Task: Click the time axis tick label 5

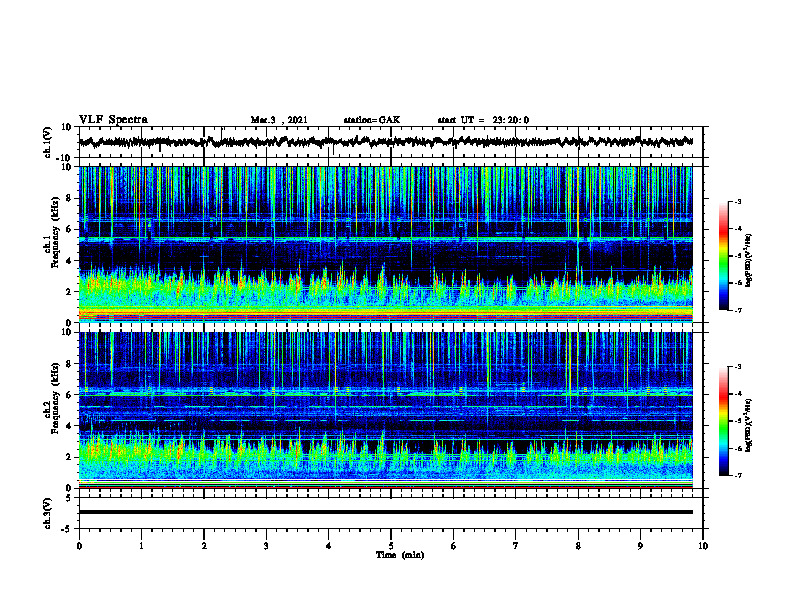Action: click(391, 546)
